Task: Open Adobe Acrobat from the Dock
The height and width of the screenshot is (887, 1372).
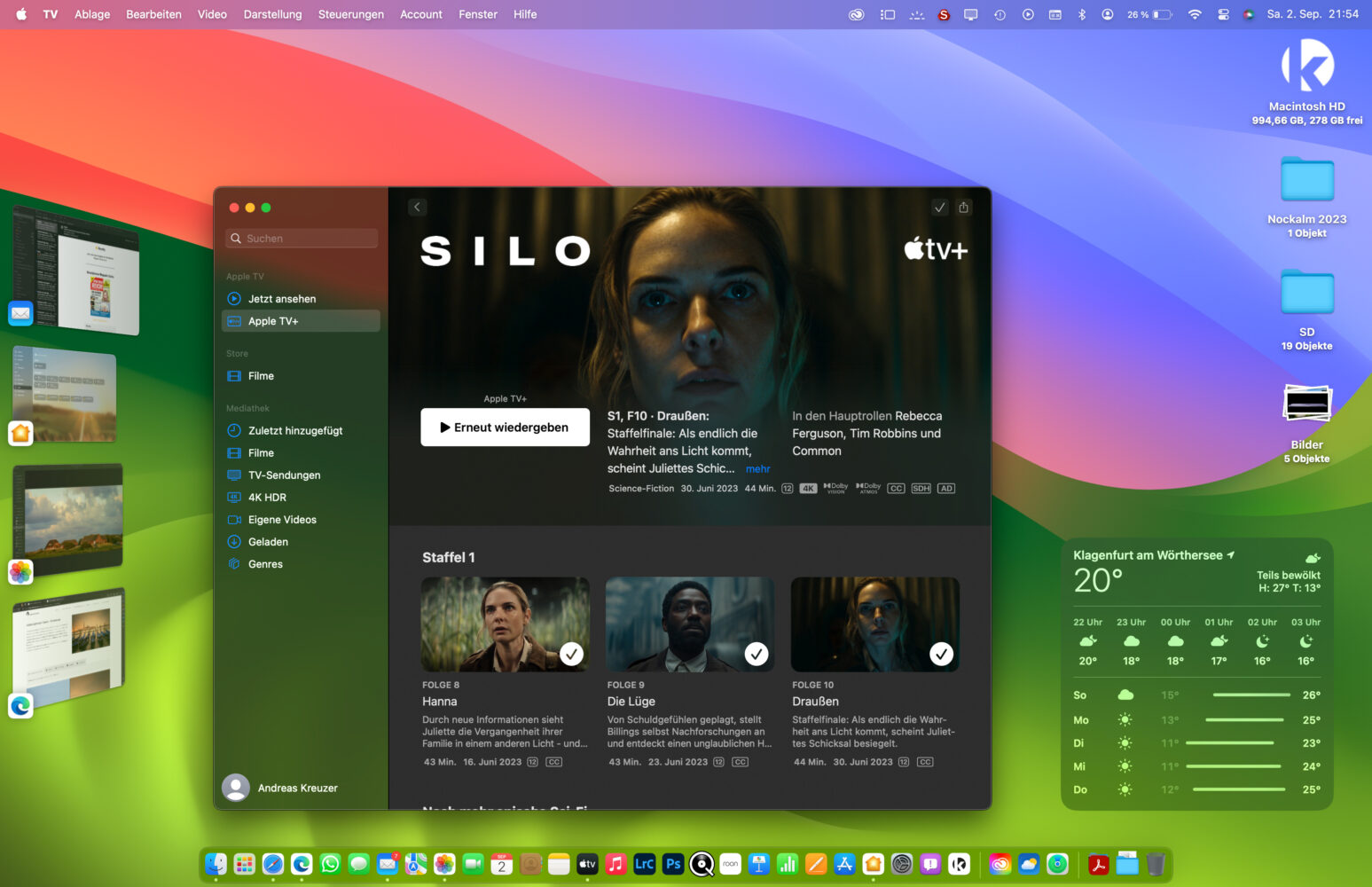Action: tap(1099, 864)
